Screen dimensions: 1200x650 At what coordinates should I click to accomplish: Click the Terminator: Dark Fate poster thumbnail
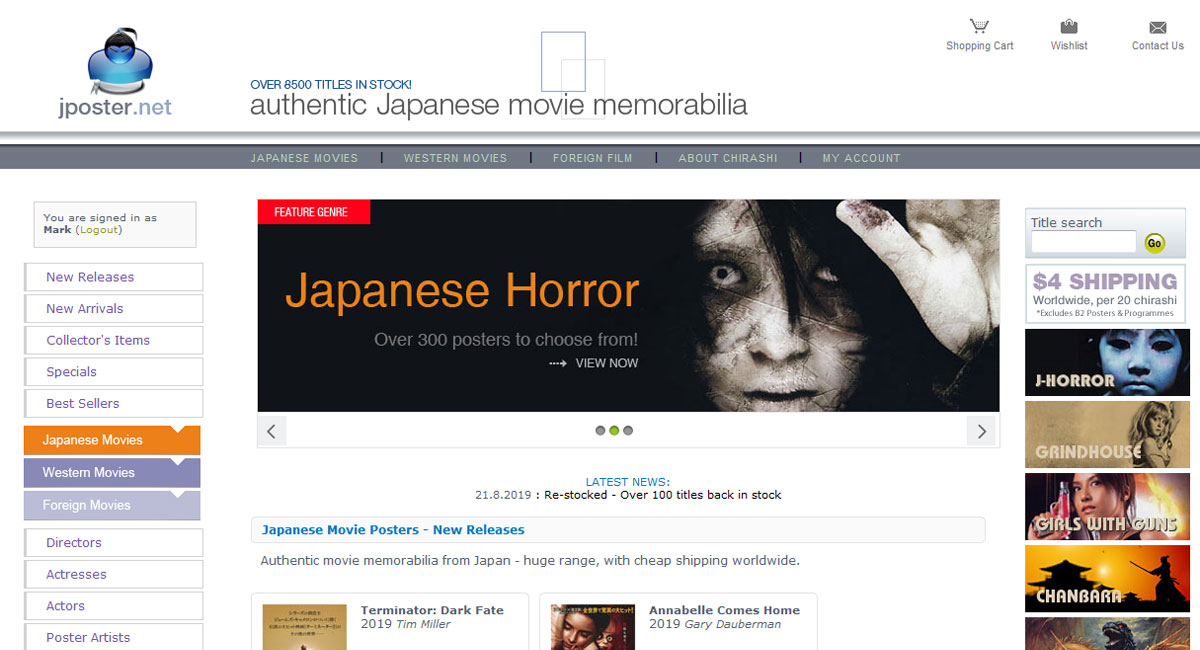point(305,627)
